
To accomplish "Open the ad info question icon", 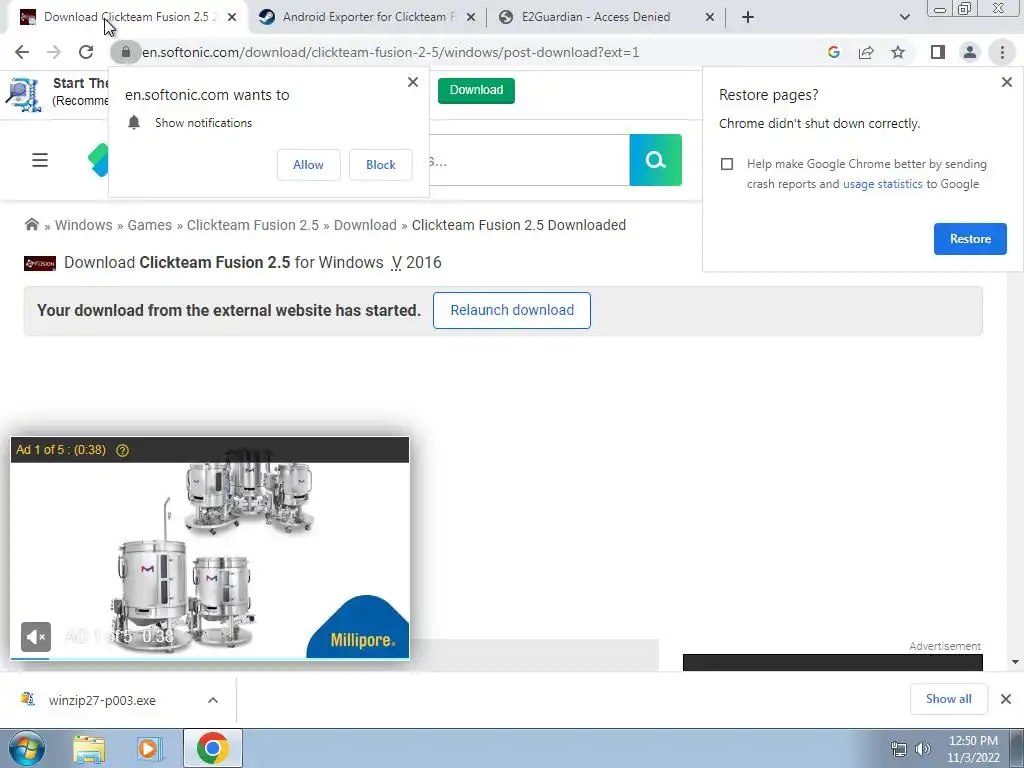I will [122, 450].
